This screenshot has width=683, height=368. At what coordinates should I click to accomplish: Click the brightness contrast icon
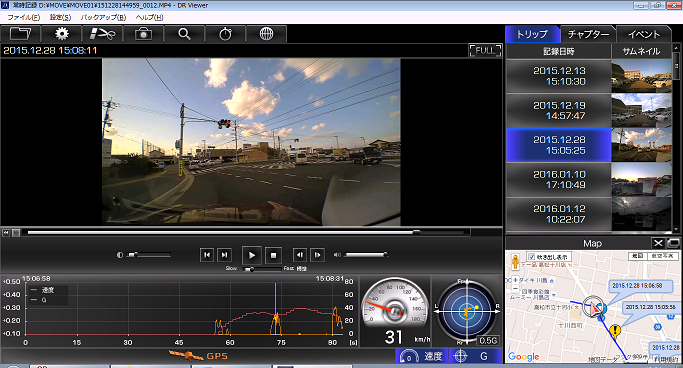pyautogui.click(x=120, y=255)
